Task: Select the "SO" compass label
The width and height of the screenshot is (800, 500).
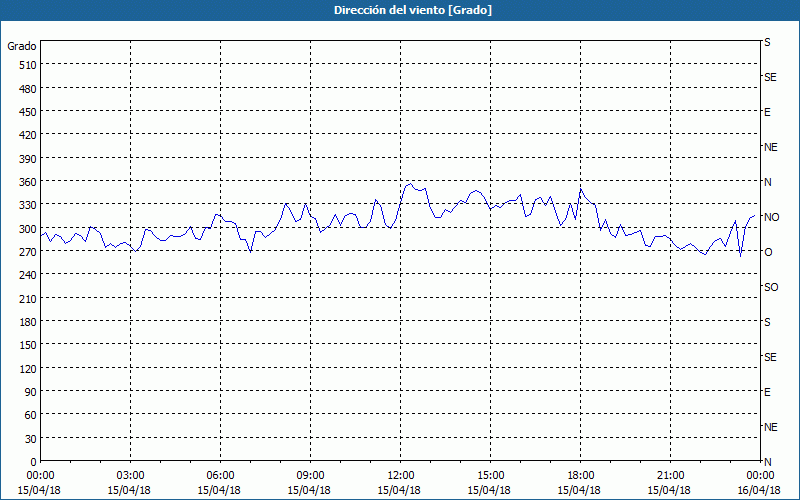Action: coord(771,287)
